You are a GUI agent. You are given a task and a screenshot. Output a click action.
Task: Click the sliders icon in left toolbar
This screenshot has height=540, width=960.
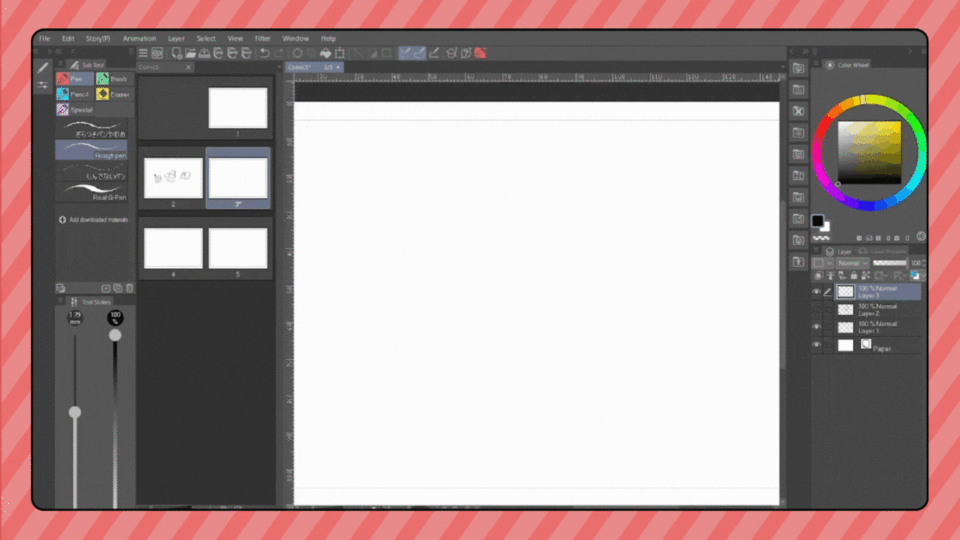(42, 85)
